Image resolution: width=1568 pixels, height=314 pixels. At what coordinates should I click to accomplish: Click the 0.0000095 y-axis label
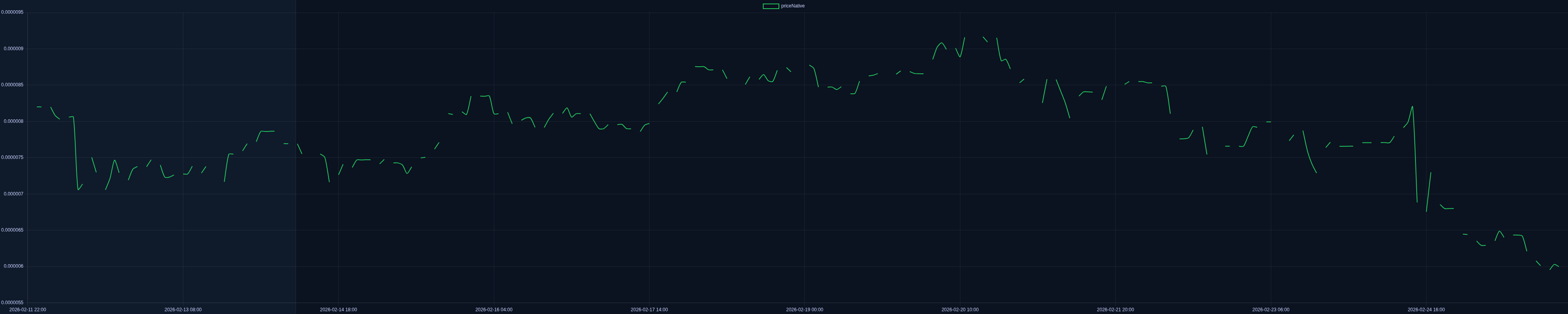[x=12, y=12]
